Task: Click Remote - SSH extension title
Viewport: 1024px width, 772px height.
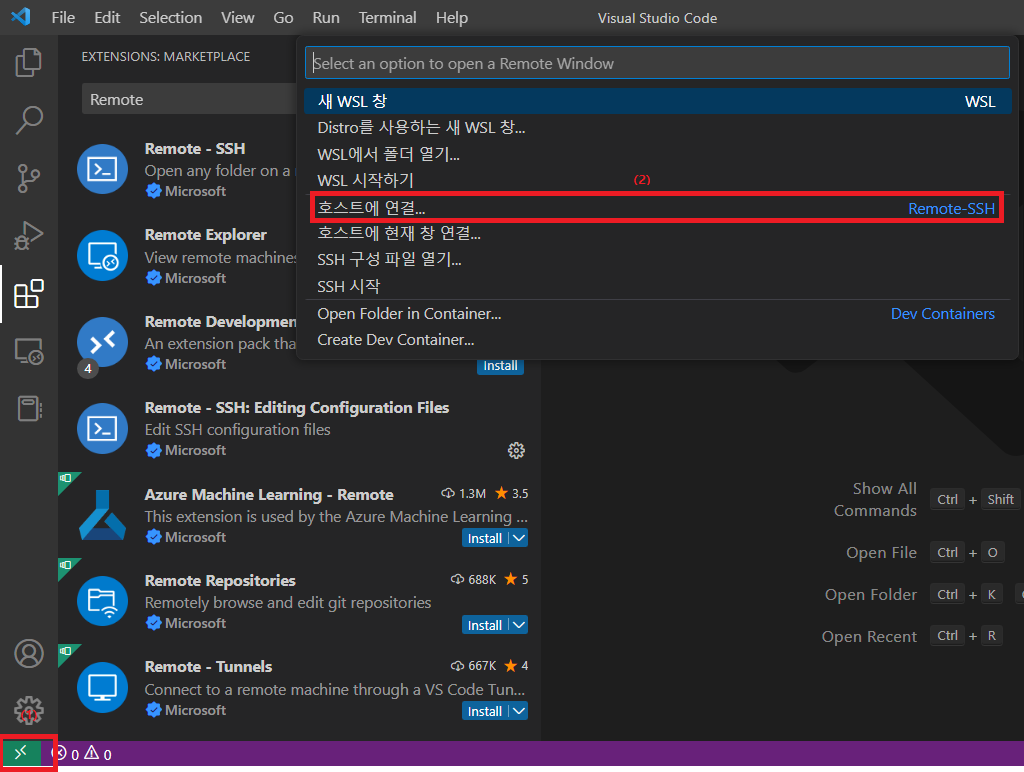Action: pyautogui.click(x=195, y=149)
